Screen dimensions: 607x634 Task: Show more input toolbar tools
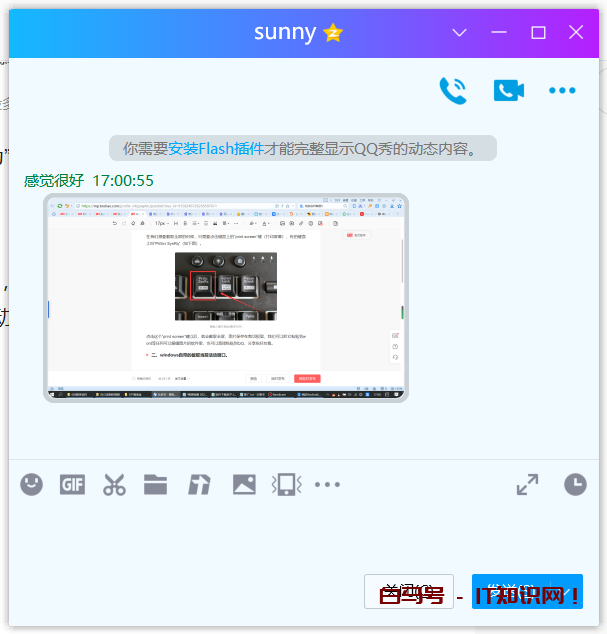328,484
